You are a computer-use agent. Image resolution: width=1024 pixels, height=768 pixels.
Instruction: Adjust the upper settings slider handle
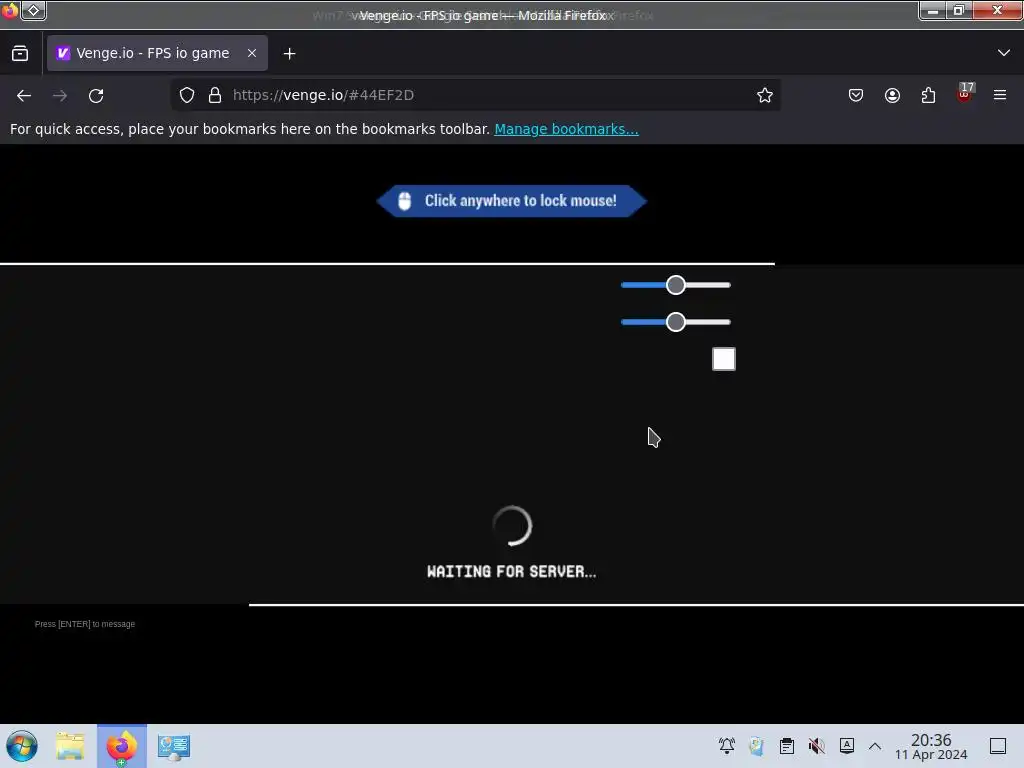[676, 285]
